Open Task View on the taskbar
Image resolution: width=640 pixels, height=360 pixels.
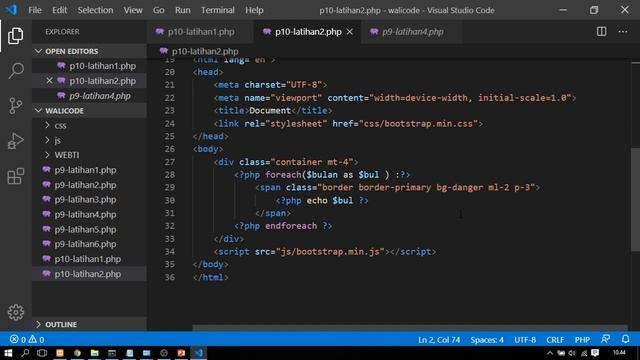pyautogui.click(x=42, y=353)
